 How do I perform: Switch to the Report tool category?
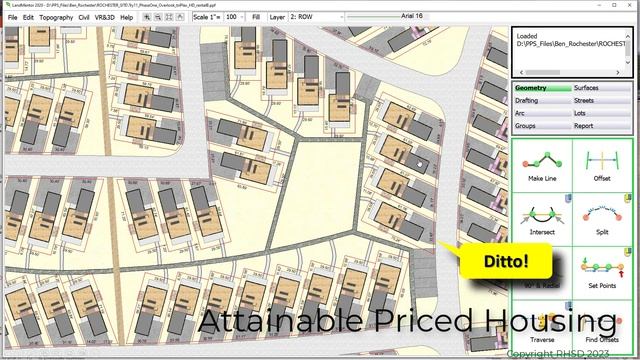602,126
